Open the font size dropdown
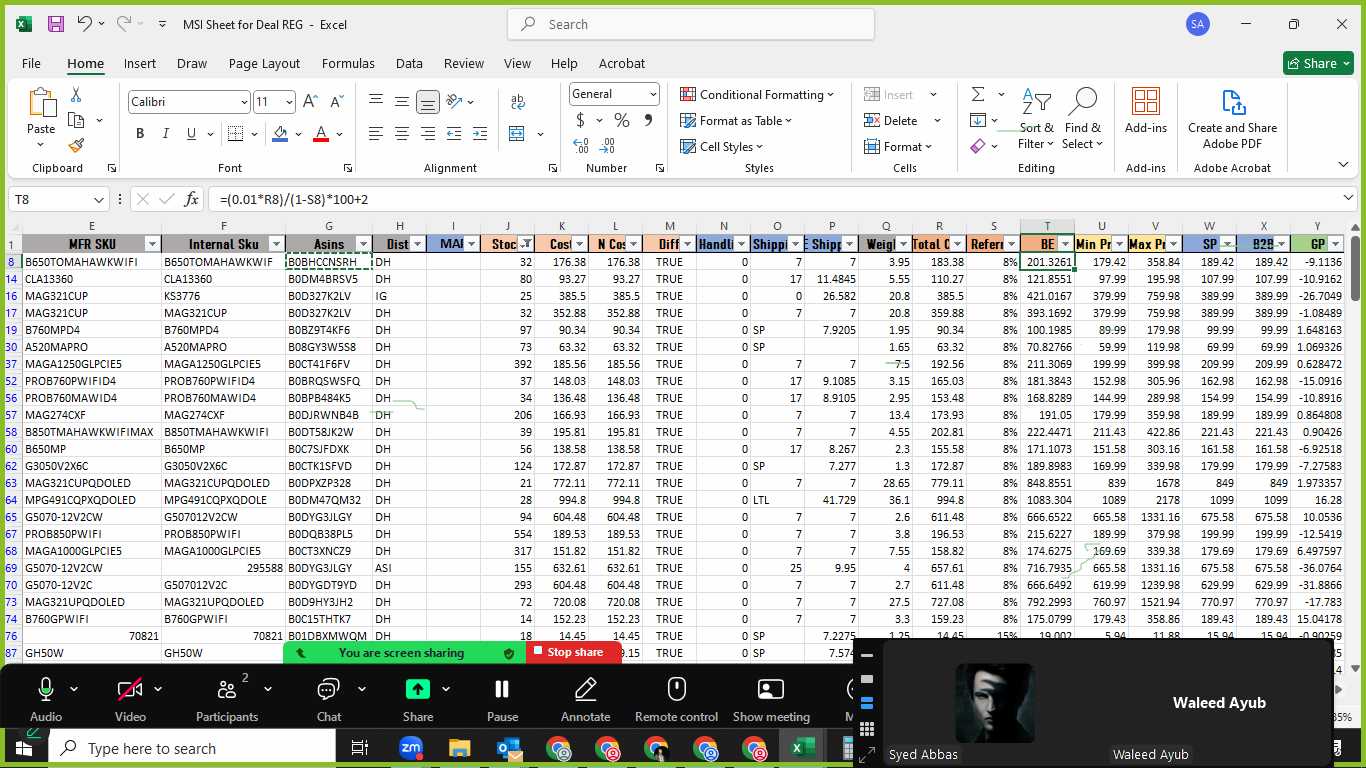Viewport: 1366px width, 768px height. (x=289, y=102)
